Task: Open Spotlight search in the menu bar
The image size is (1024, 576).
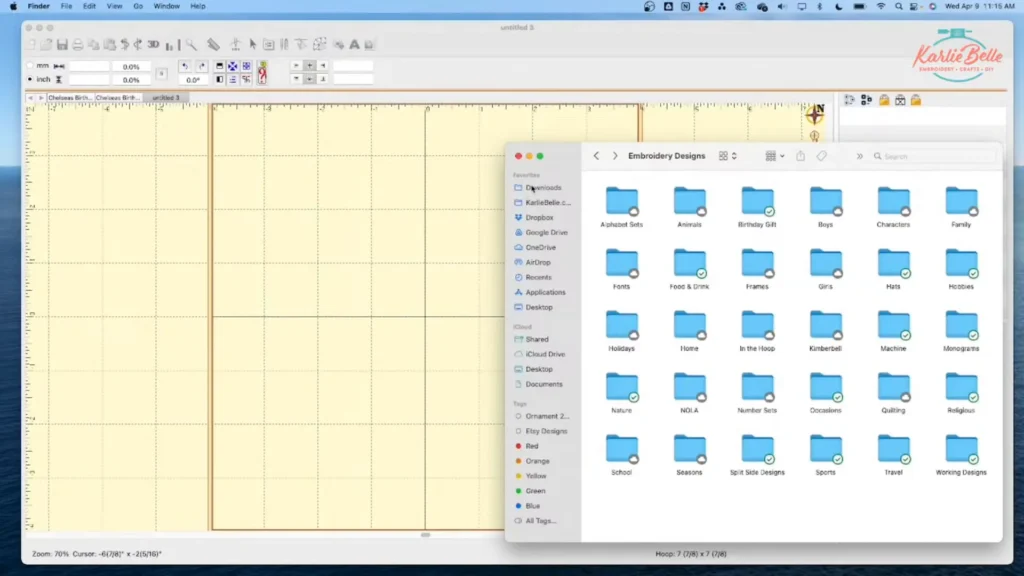Action: tap(899, 7)
